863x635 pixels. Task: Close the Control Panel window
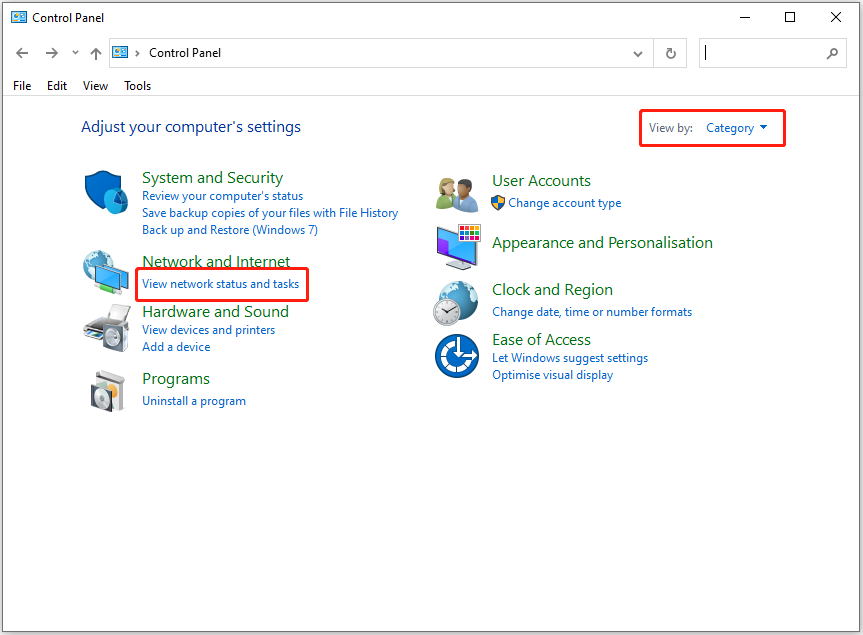[835, 17]
